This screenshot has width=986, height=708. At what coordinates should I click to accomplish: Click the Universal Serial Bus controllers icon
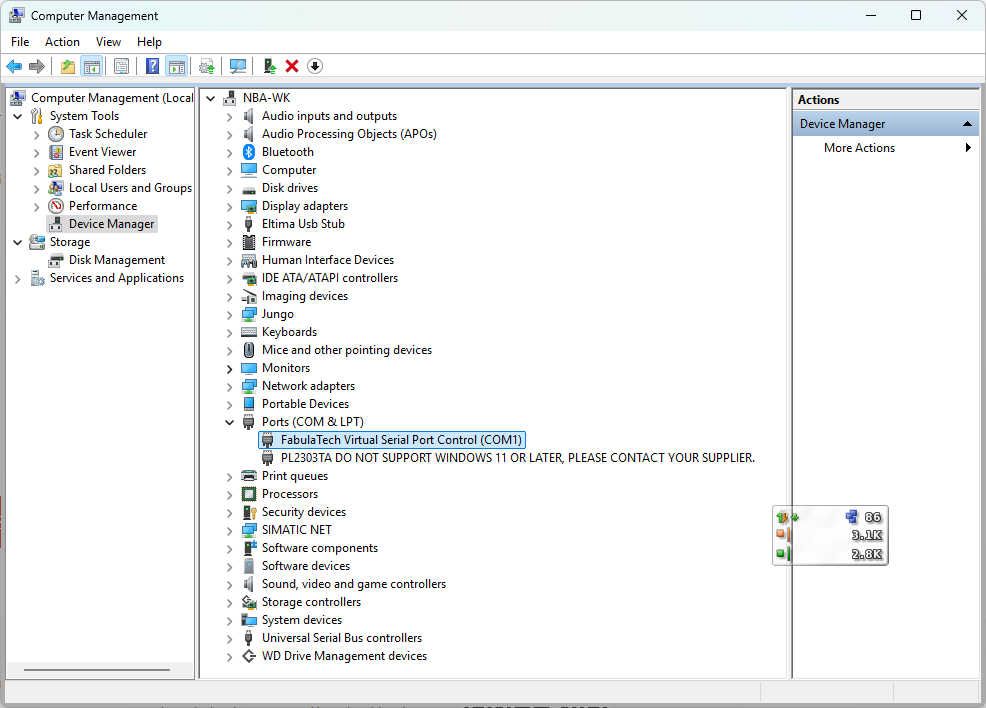tap(249, 638)
